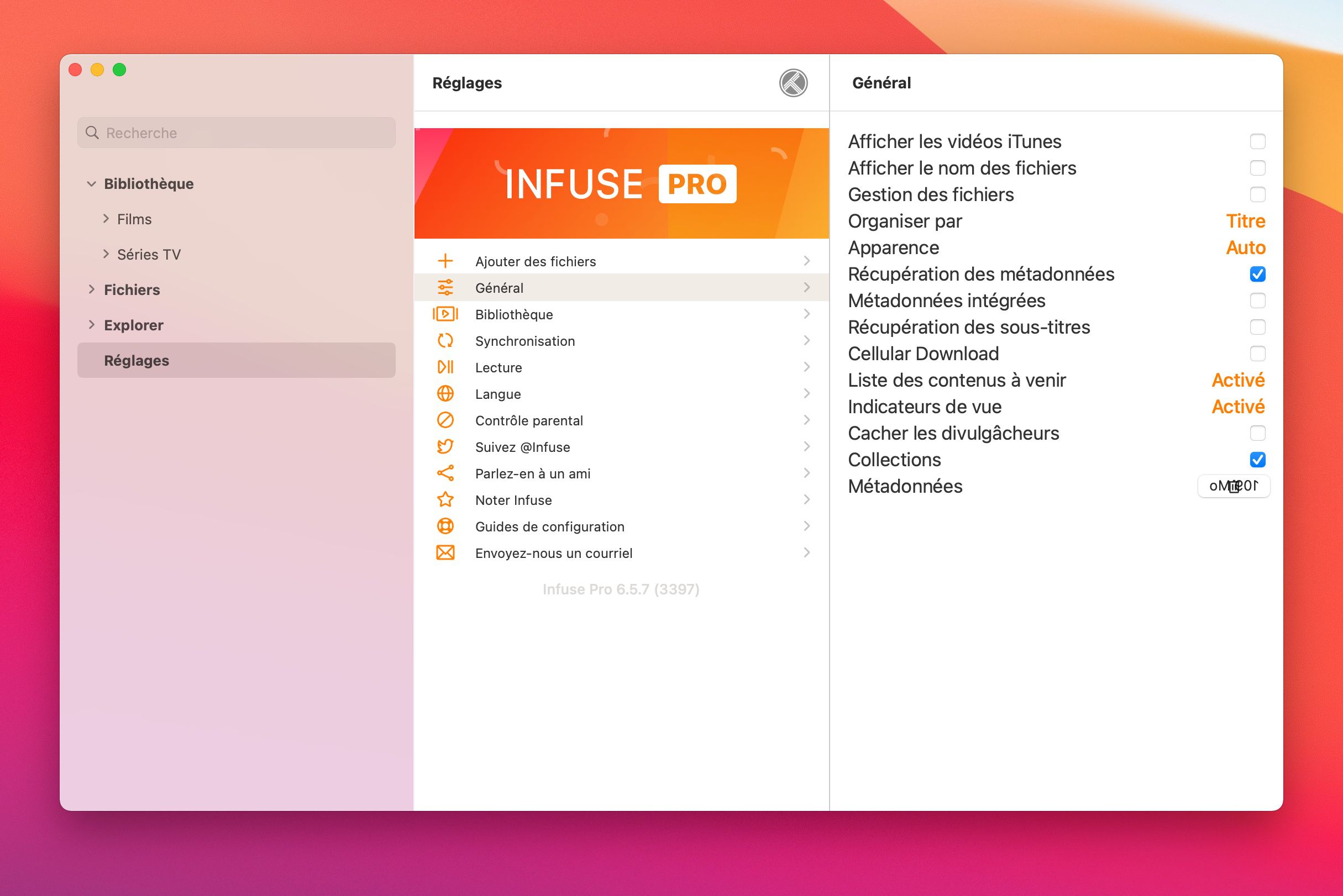Open Guides de configuration

pyautogui.click(x=549, y=526)
